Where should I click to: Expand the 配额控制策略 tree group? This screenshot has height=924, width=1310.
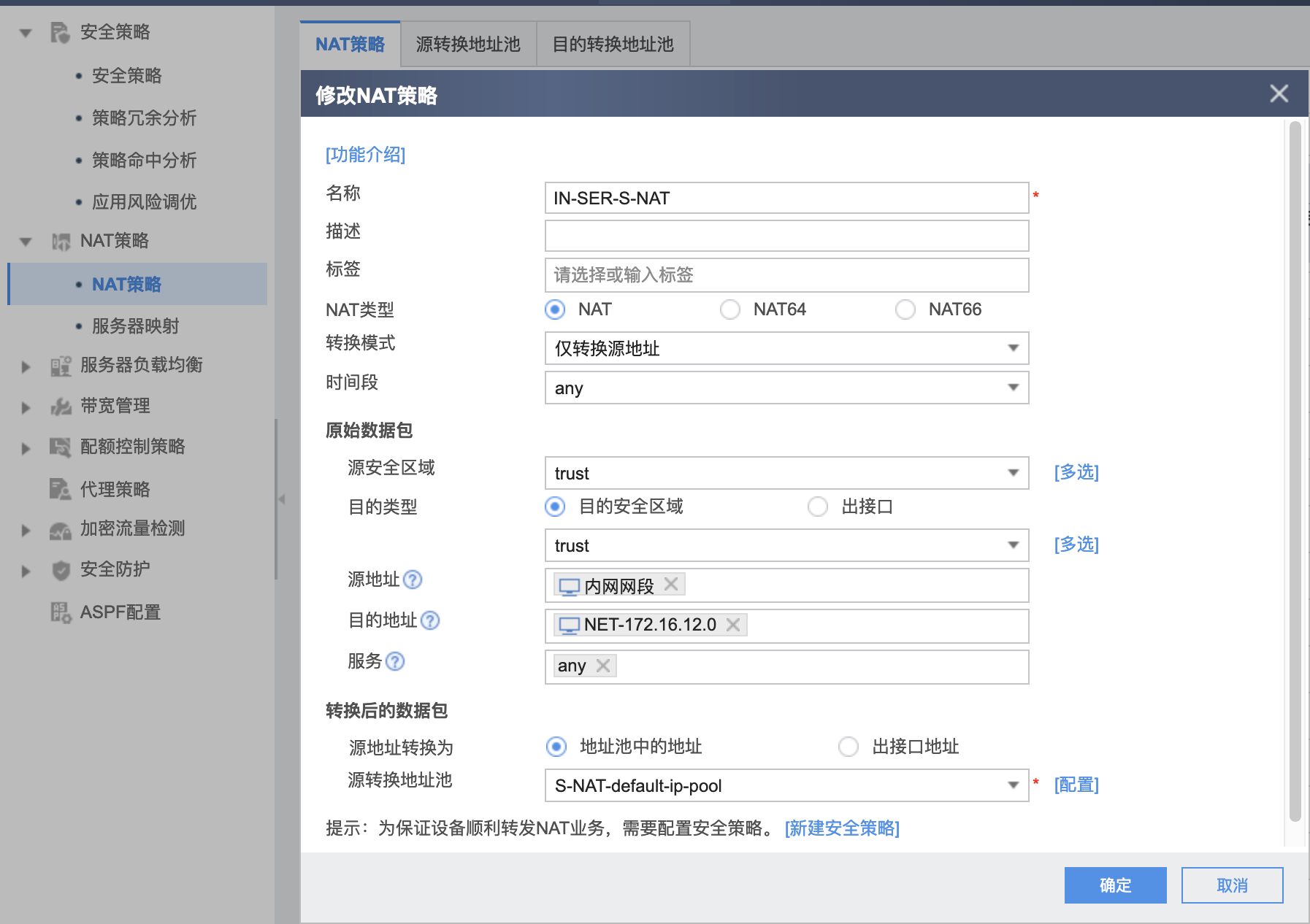26,448
